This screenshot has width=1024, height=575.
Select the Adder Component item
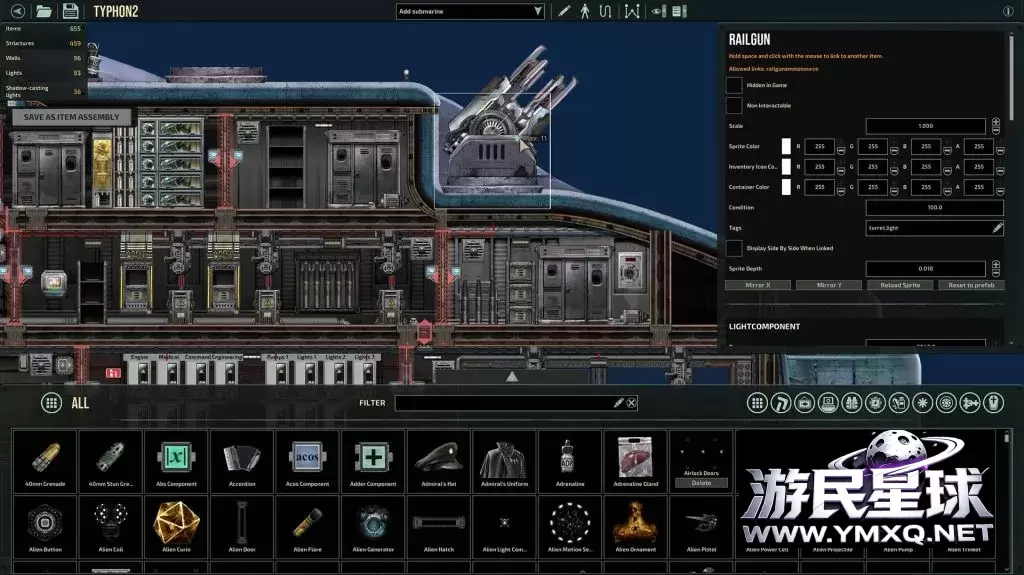pyautogui.click(x=373, y=461)
